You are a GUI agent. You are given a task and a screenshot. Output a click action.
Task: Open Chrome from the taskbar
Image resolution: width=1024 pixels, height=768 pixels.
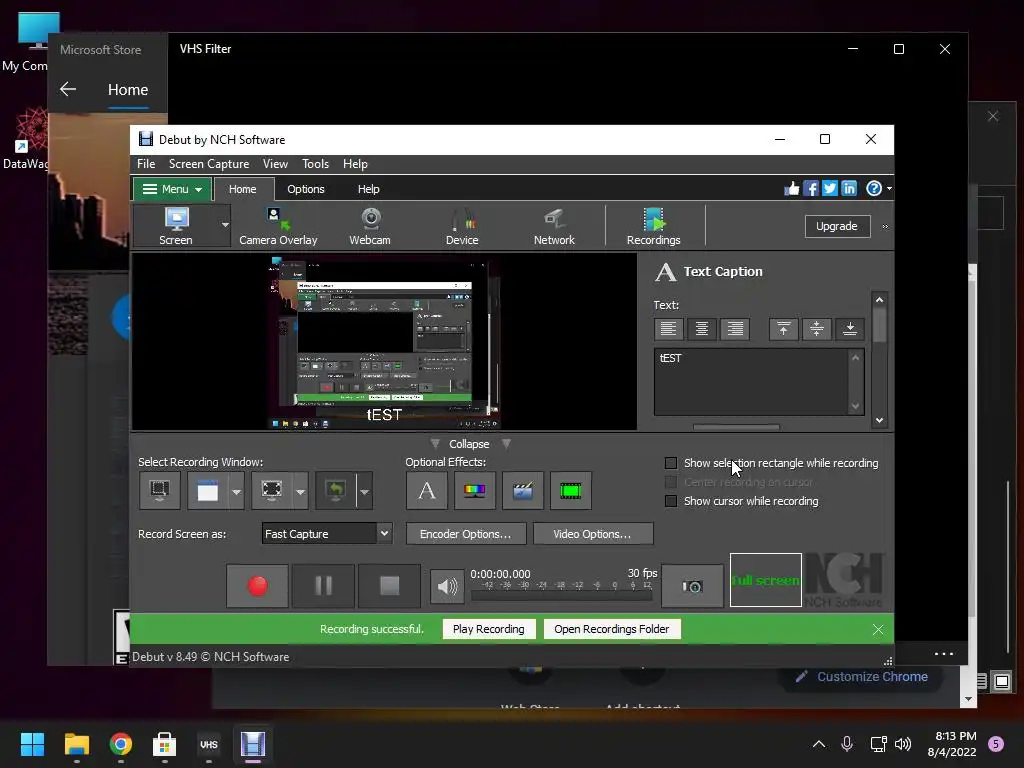click(x=121, y=744)
